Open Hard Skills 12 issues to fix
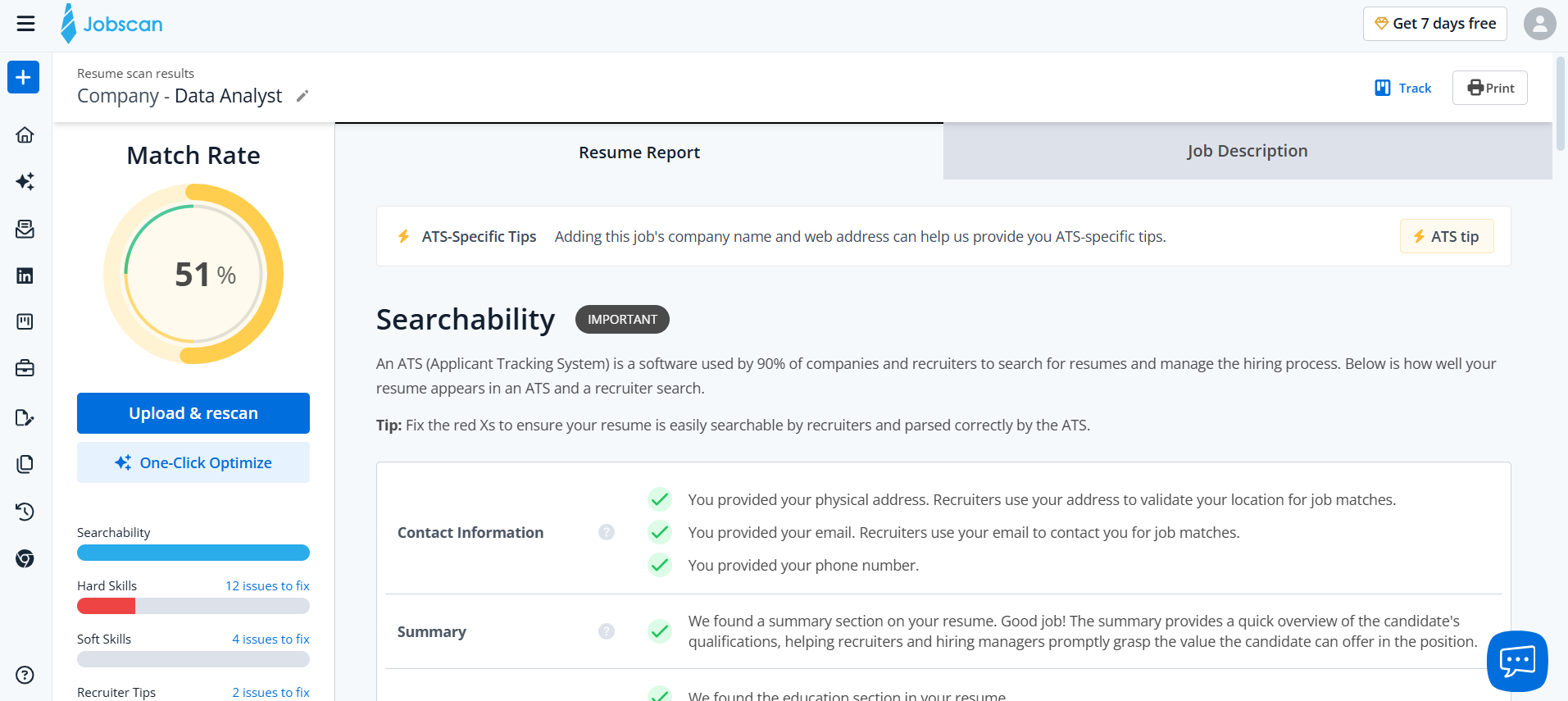Screen dimensions: 1568x701 (267, 585)
